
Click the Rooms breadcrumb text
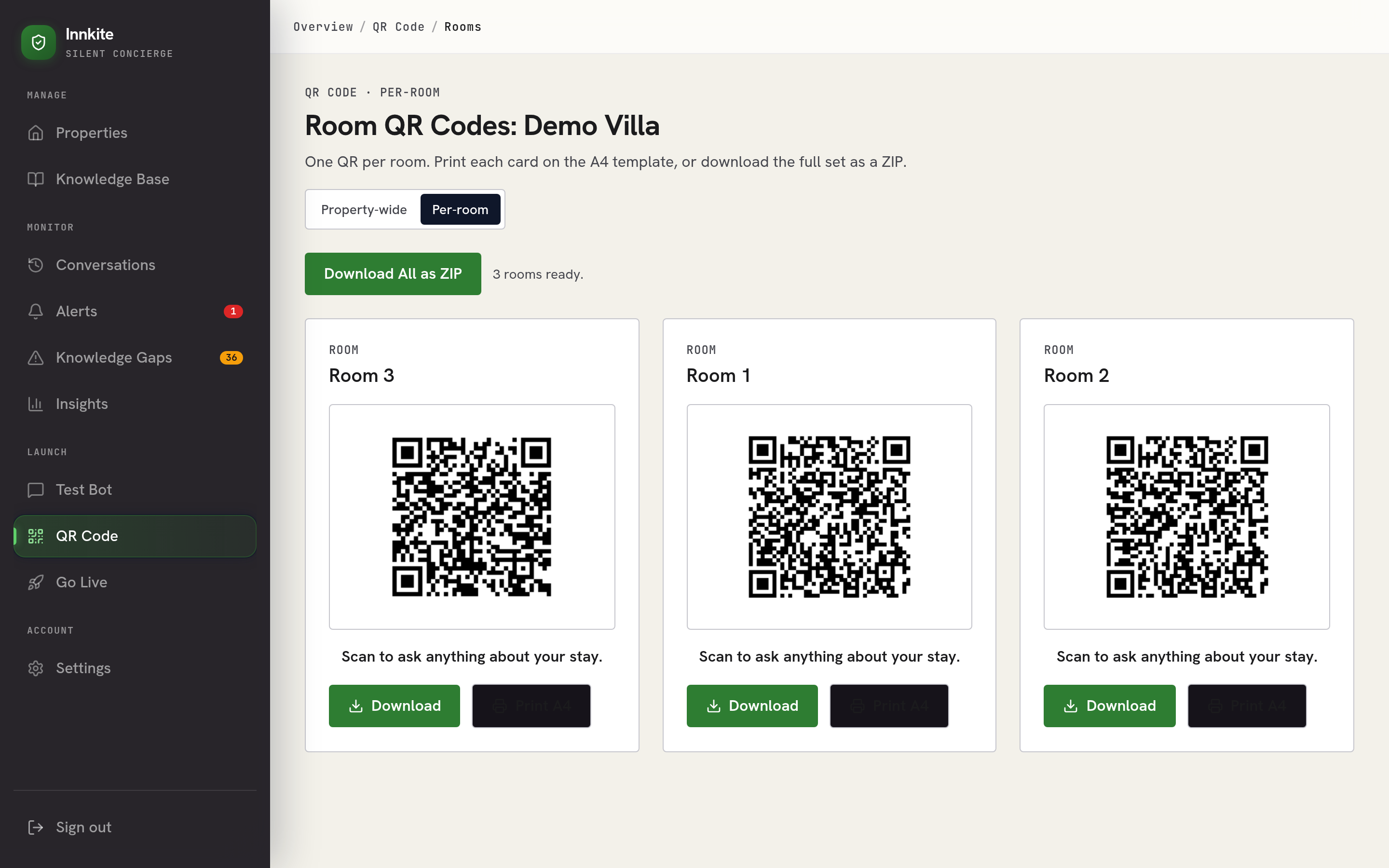[x=463, y=27]
